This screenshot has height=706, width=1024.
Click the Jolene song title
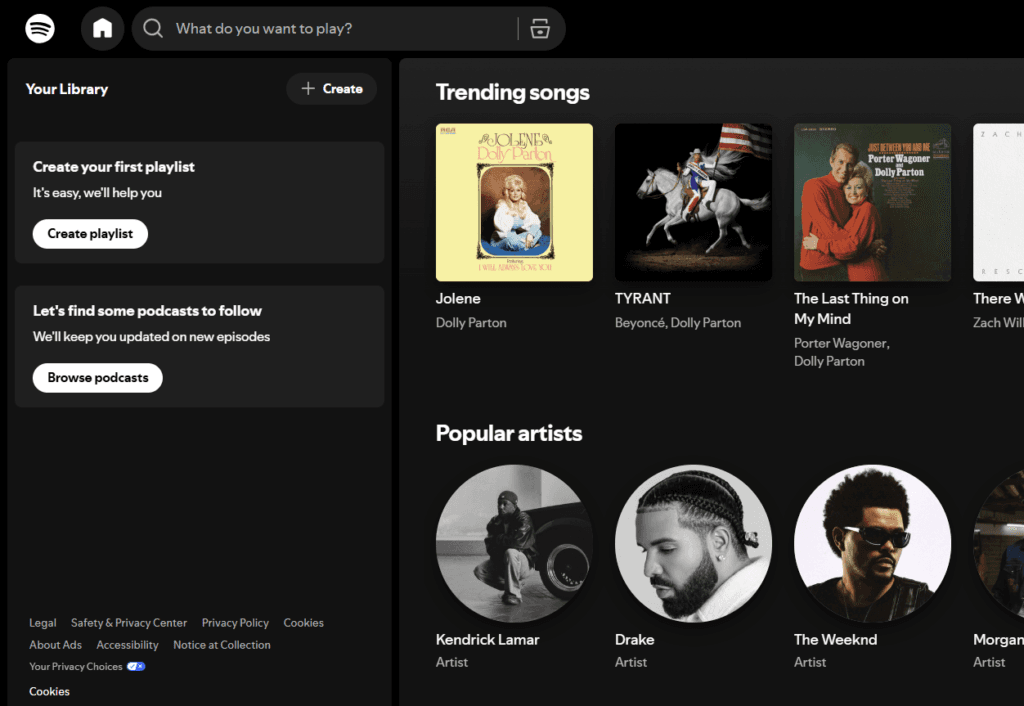[458, 298]
